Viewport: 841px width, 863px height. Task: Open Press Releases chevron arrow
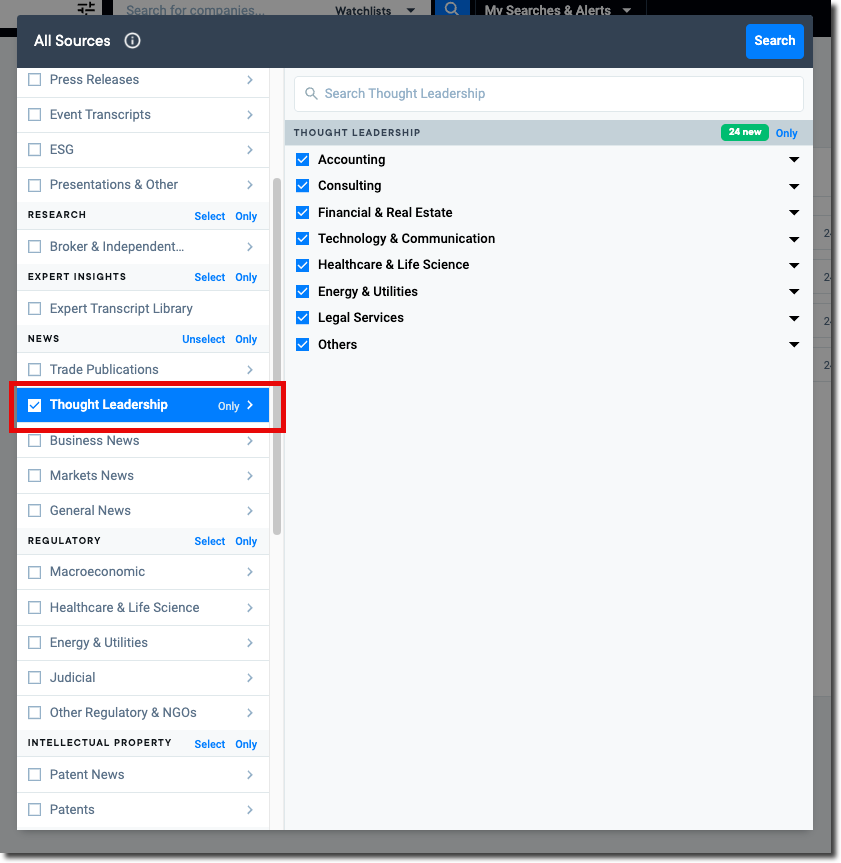250,80
